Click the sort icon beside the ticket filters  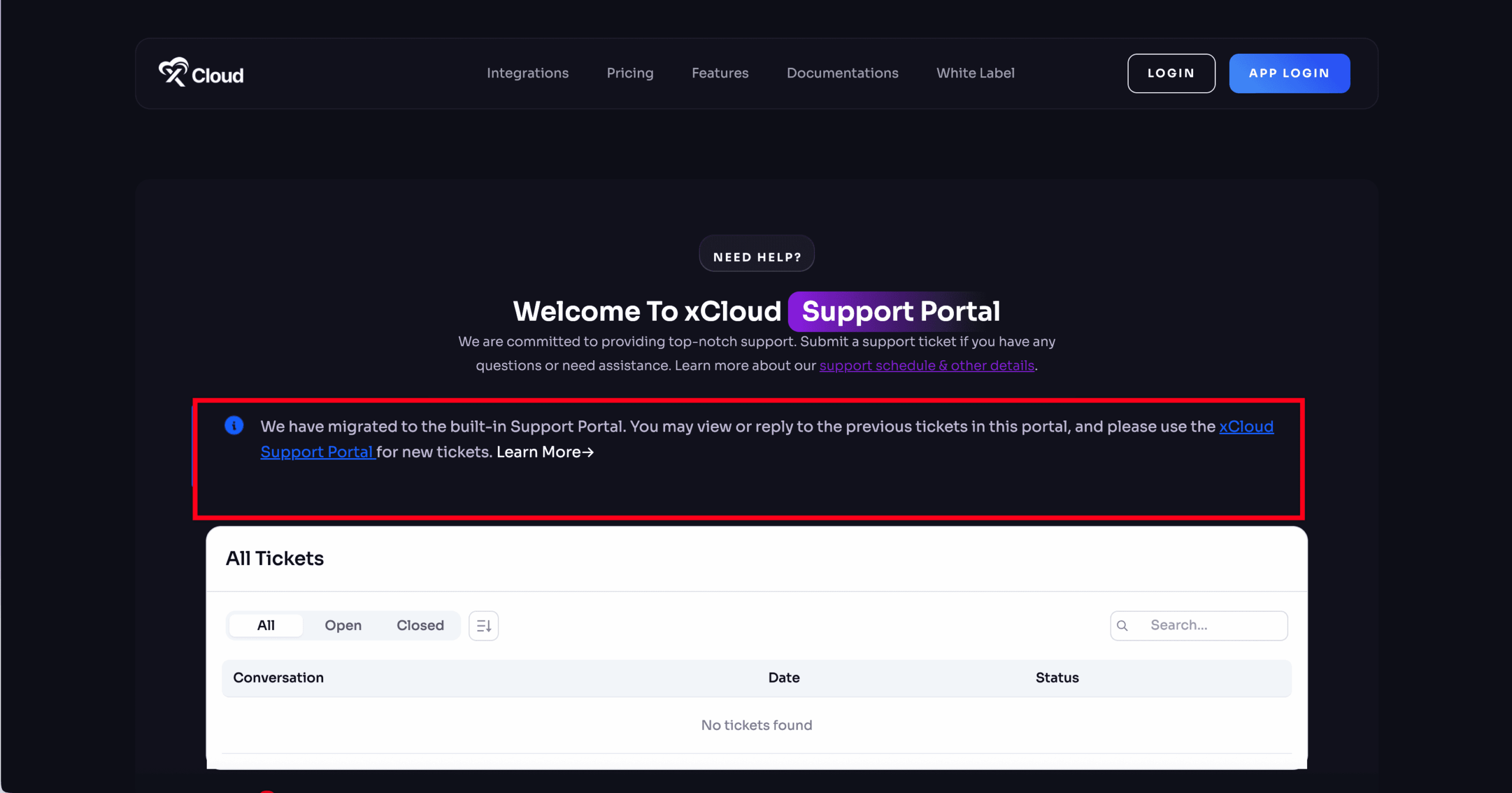(483, 625)
